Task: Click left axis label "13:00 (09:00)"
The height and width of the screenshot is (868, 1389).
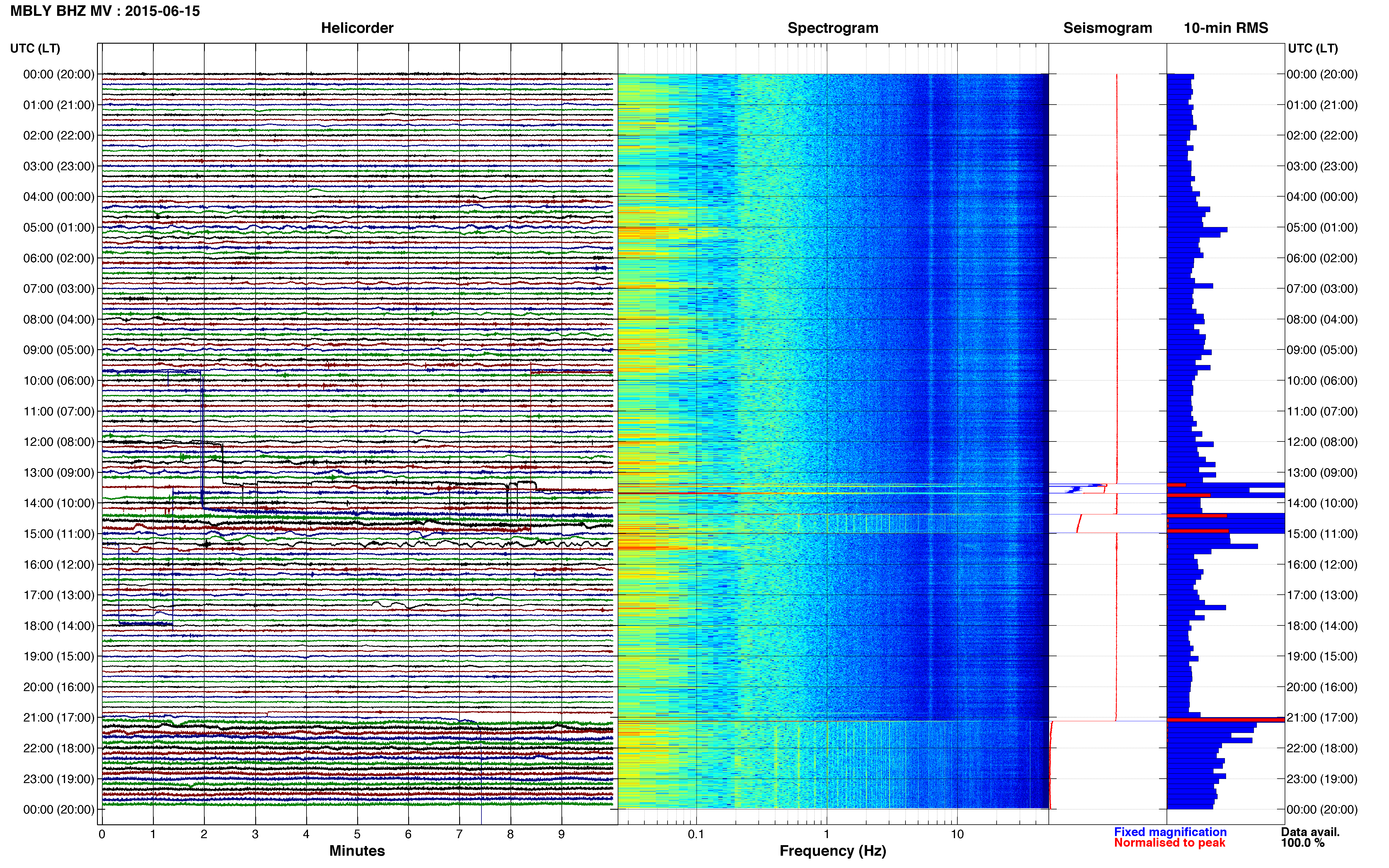Action: 59,473
